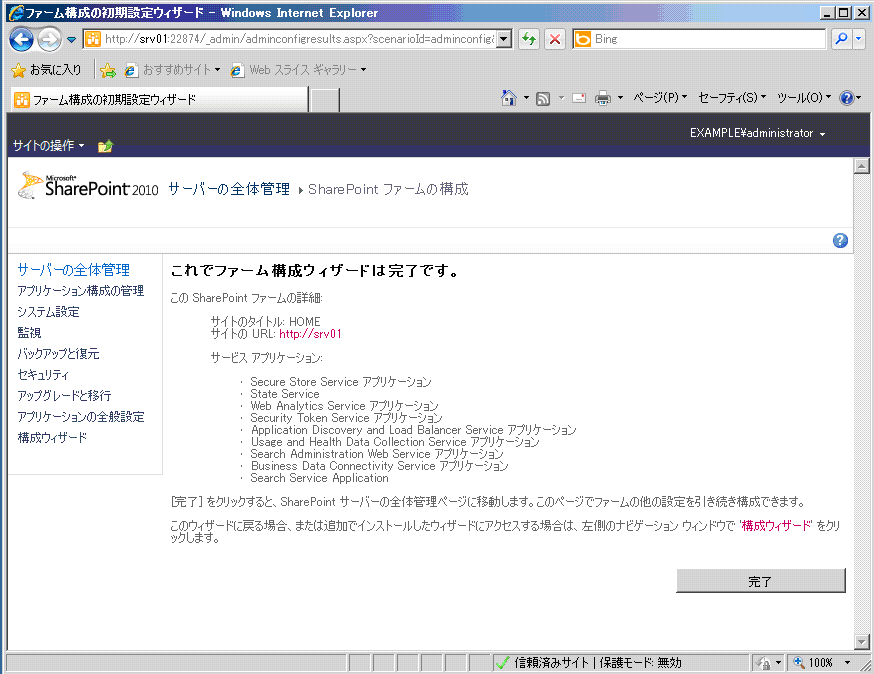Open アップグレードと移行 in sidebar
Image resolution: width=874 pixels, height=674 pixels.
[x=64, y=396]
